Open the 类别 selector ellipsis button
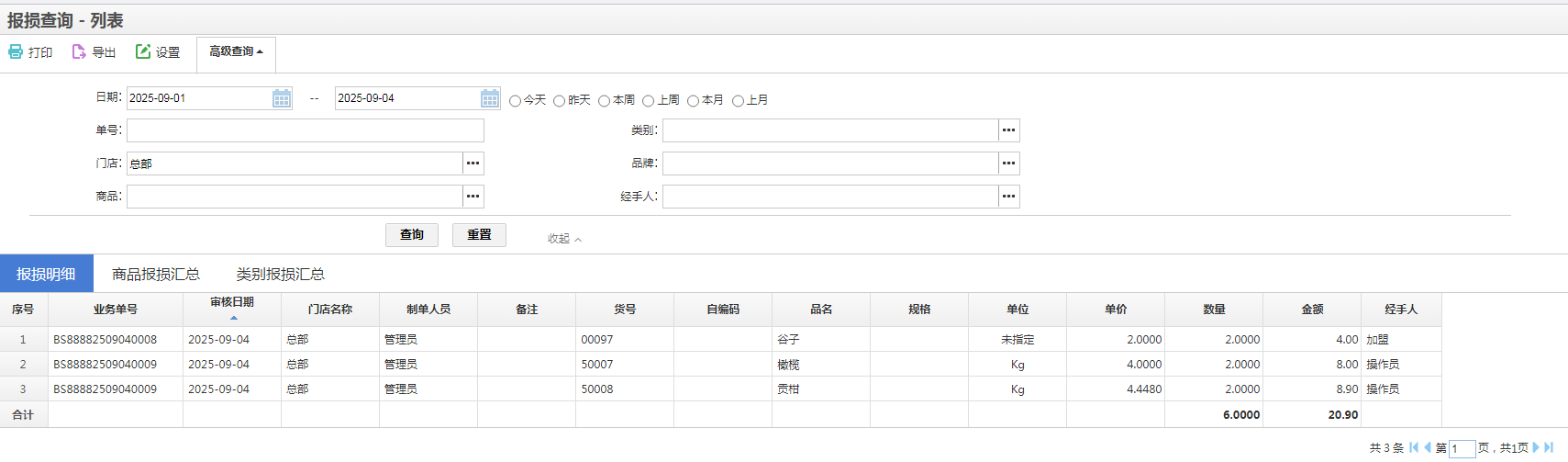This screenshot has height=462, width=1568. (x=1008, y=130)
